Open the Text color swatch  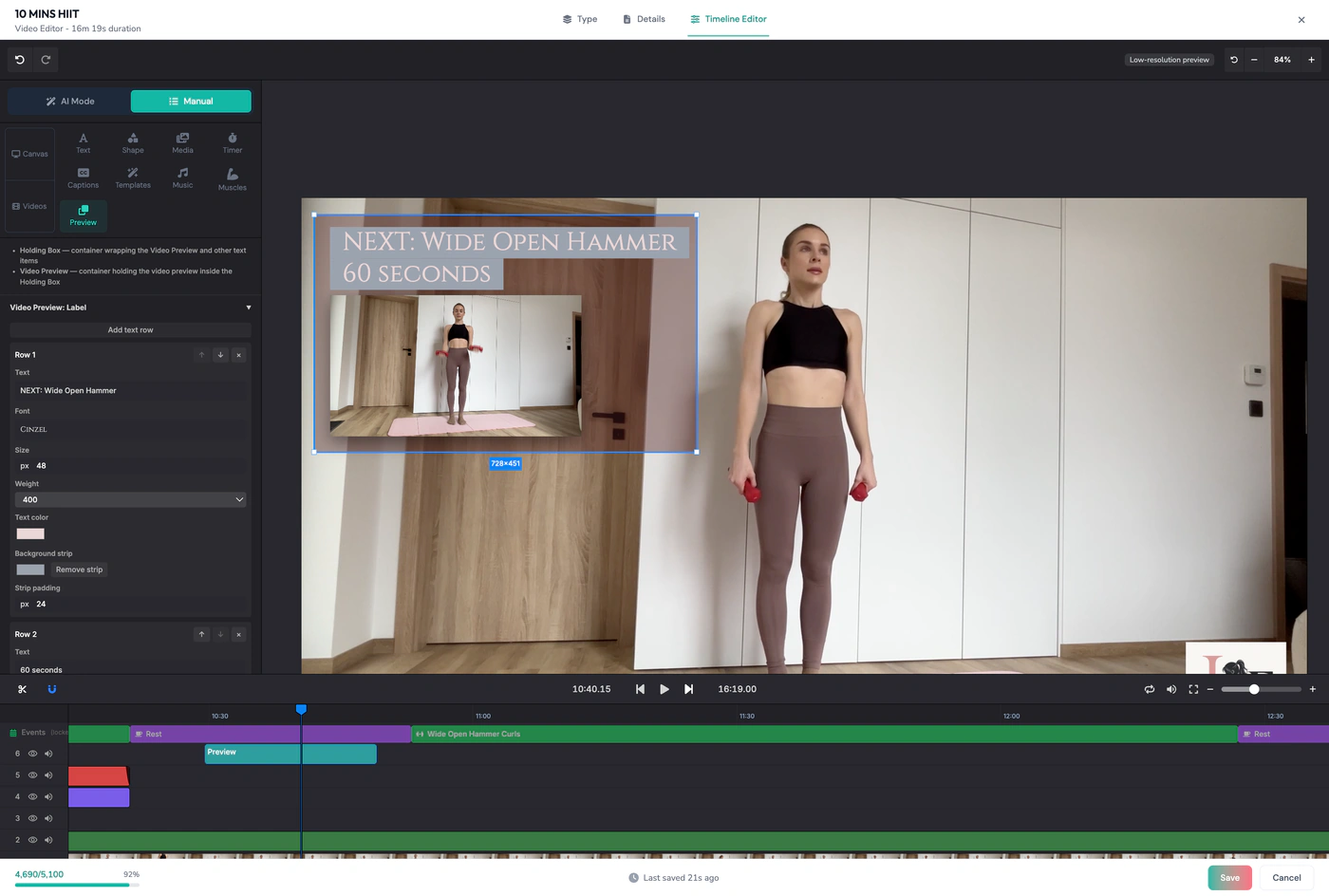(30, 533)
